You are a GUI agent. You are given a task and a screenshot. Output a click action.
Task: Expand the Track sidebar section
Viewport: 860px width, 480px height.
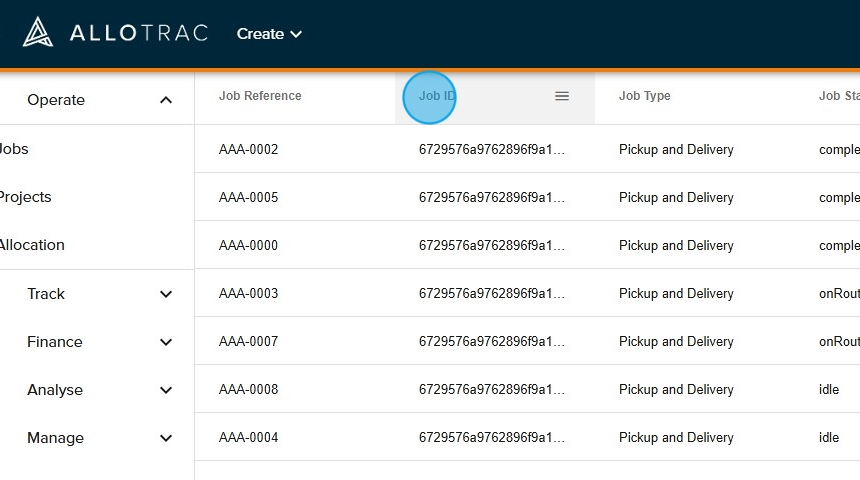click(x=166, y=294)
